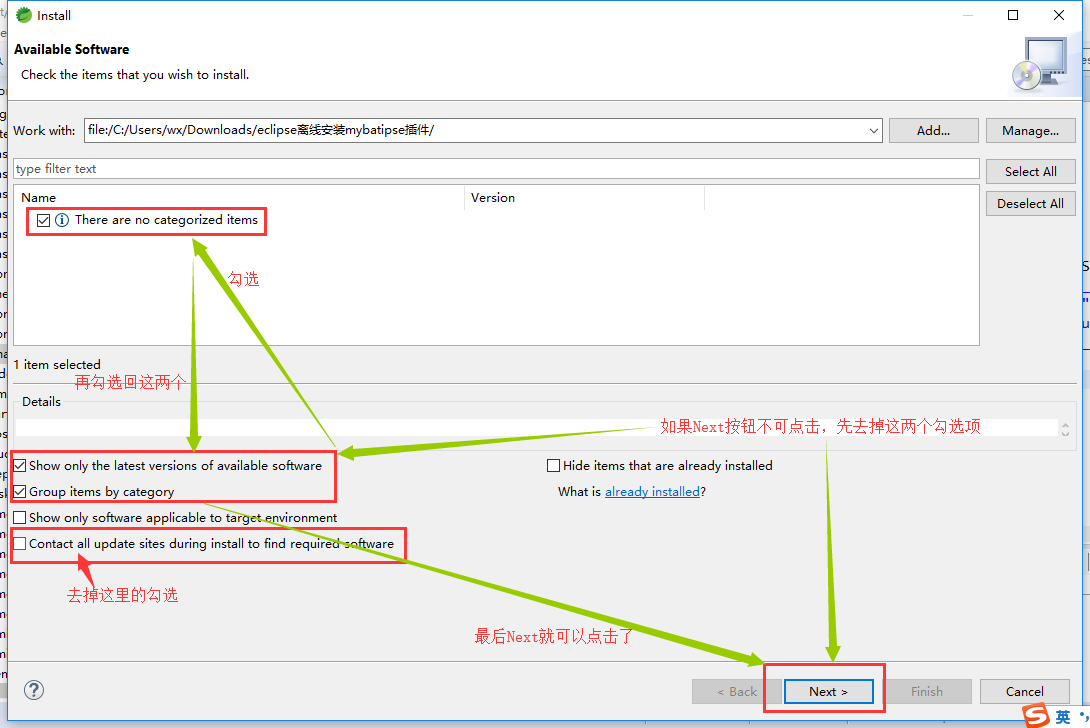Open help via the question mark icon
1090x728 pixels.
33,690
